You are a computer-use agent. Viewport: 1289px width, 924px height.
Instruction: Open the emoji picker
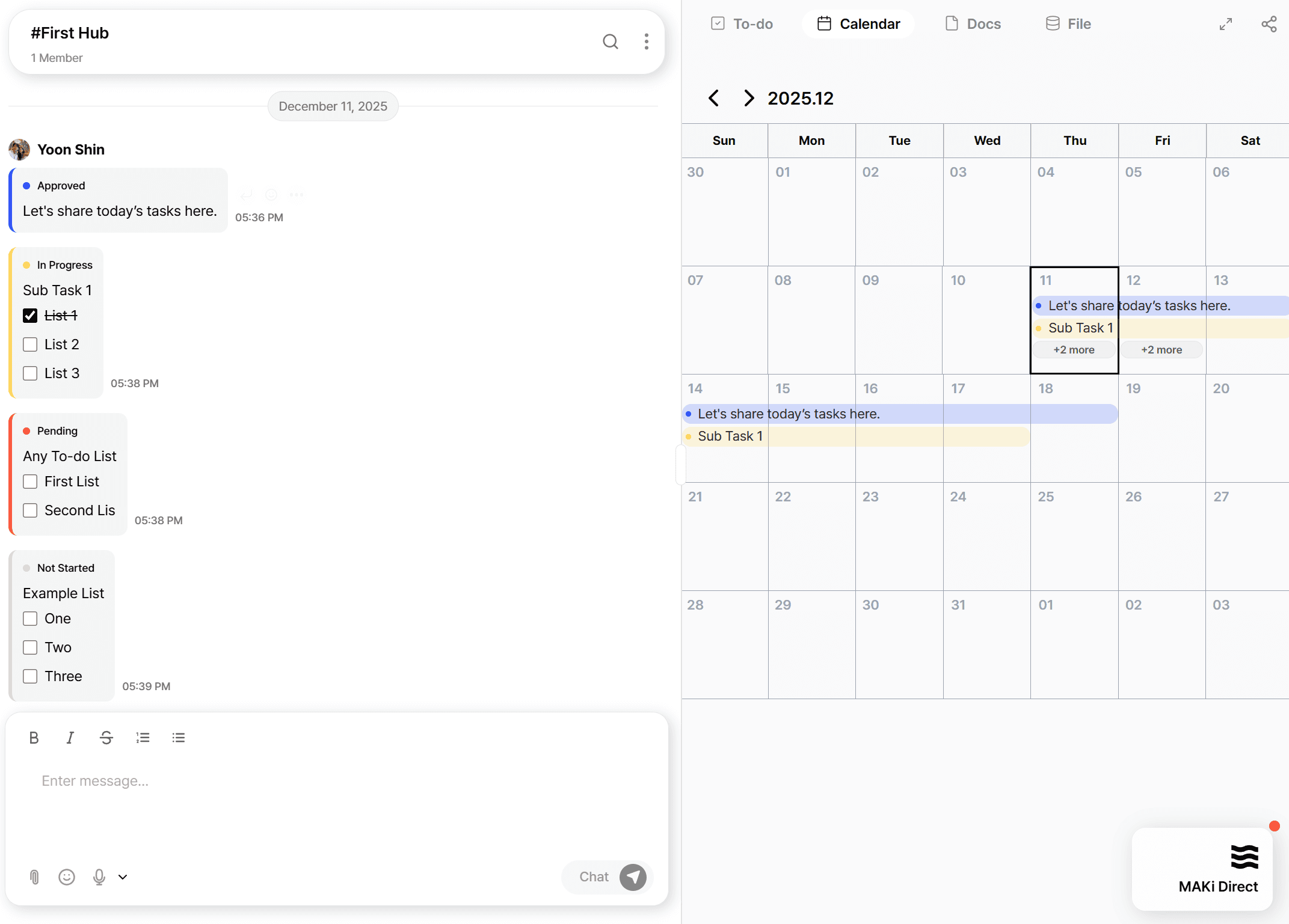(66, 877)
